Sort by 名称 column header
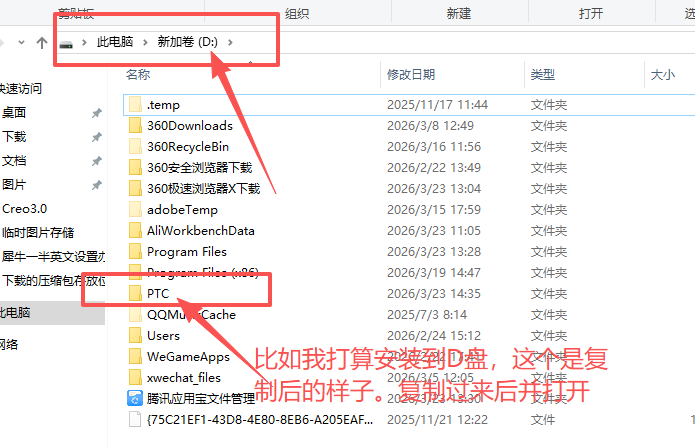Screen dimensions: 695x448 point(138,74)
